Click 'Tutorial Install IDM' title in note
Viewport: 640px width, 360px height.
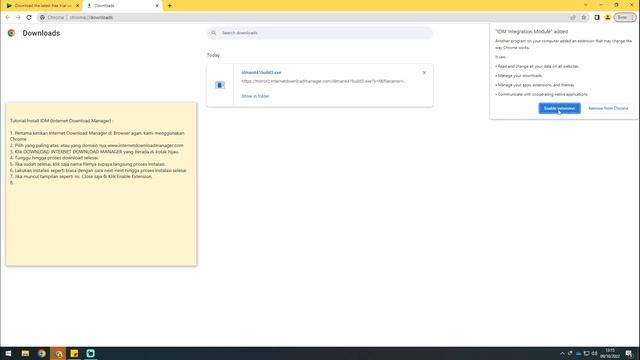pos(62,121)
